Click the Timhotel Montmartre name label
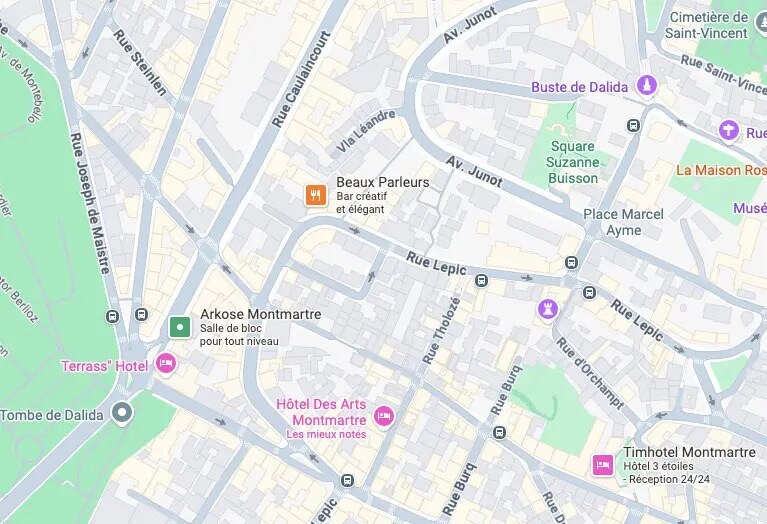The height and width of the screenshot is (524, 767). coord(689,452)
